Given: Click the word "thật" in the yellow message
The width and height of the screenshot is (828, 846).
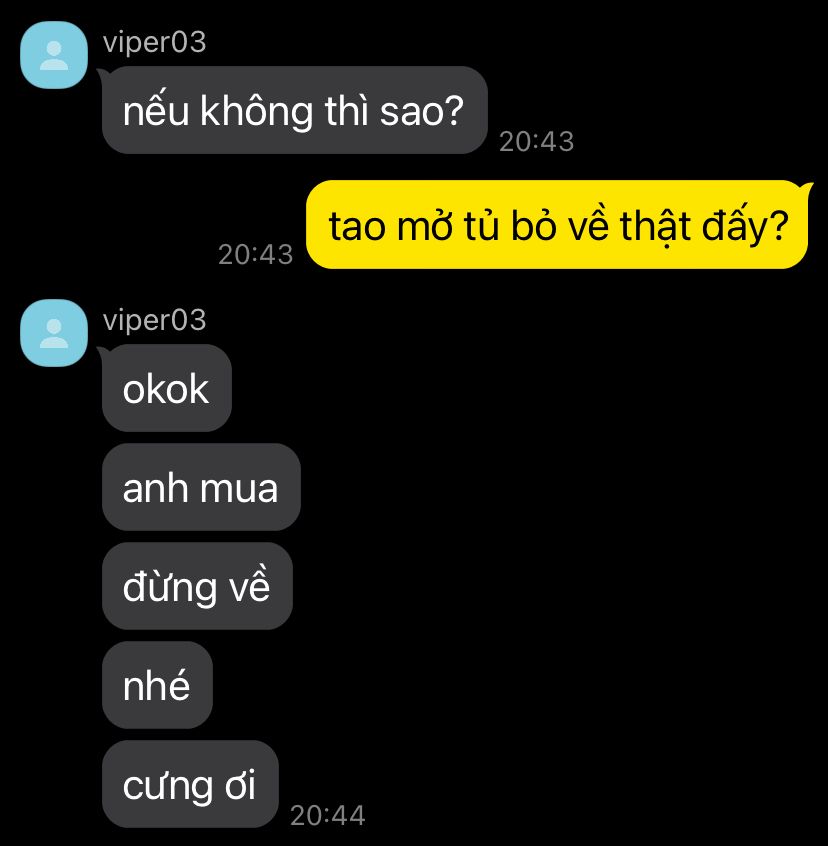Looking at the screenshot, I should click(655, 226).
